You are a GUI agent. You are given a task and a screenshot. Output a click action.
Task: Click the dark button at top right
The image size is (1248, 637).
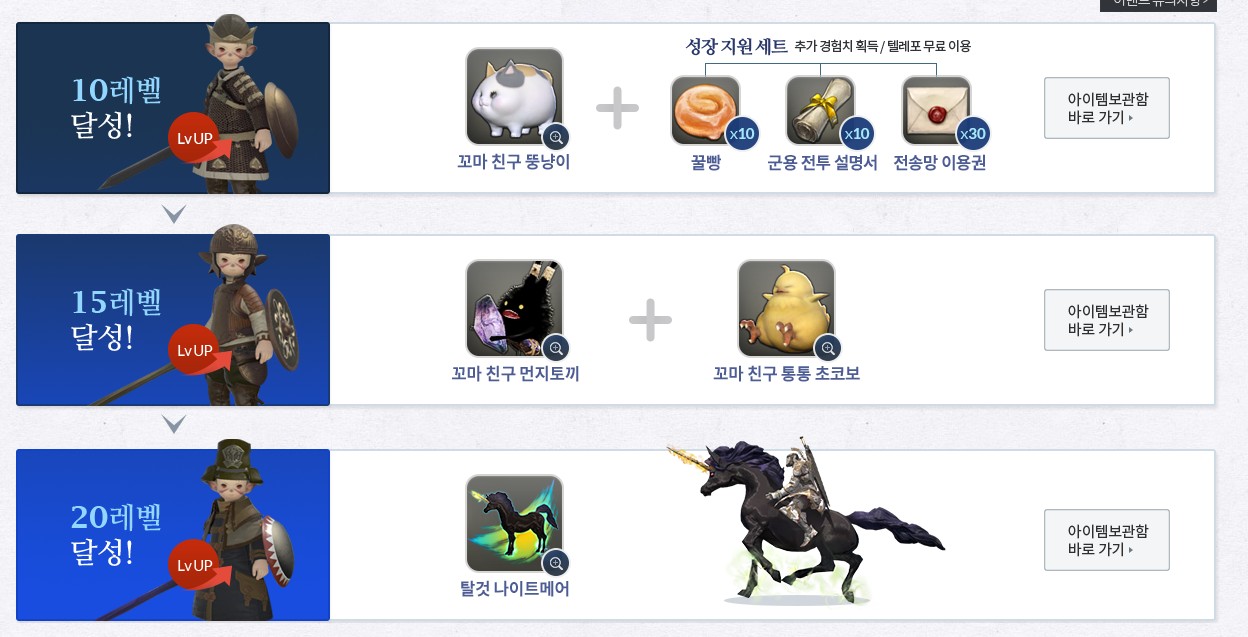click(x=1158, y=4)
